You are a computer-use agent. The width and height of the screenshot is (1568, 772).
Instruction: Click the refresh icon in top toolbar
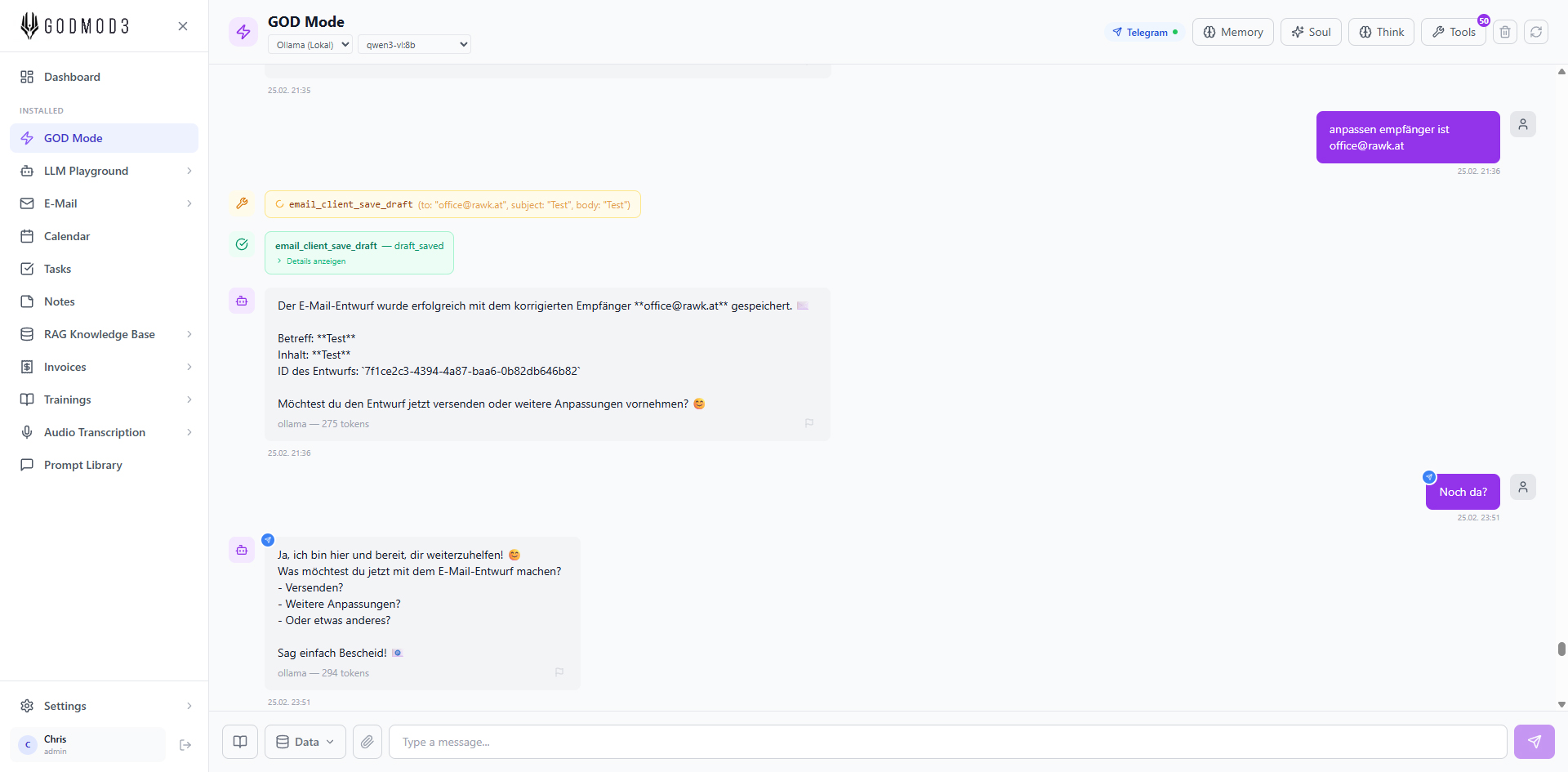1536,32
